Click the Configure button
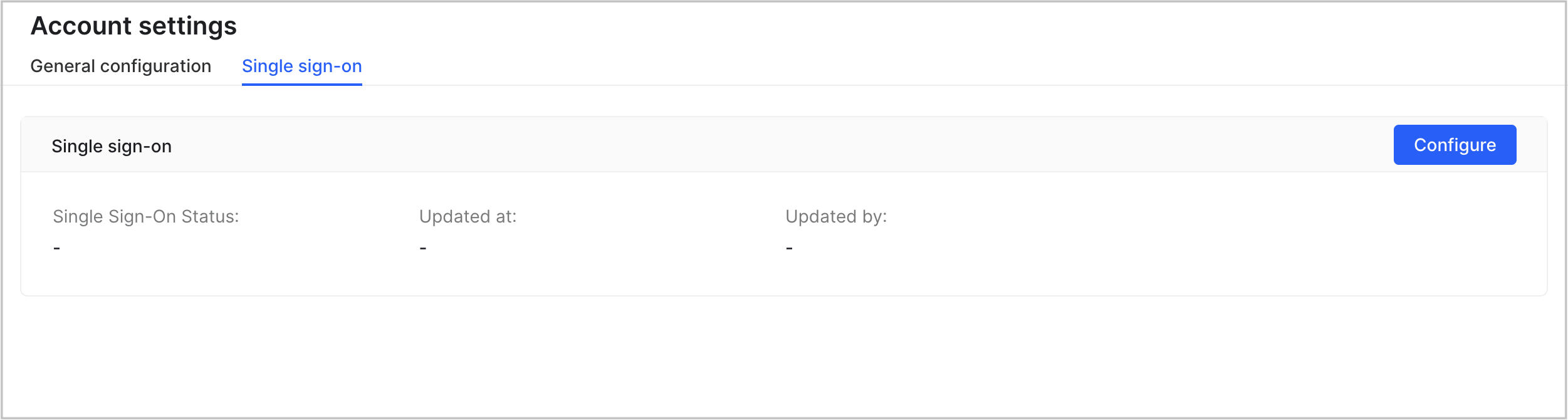Screen dimensions: 1568x420 1454,145
